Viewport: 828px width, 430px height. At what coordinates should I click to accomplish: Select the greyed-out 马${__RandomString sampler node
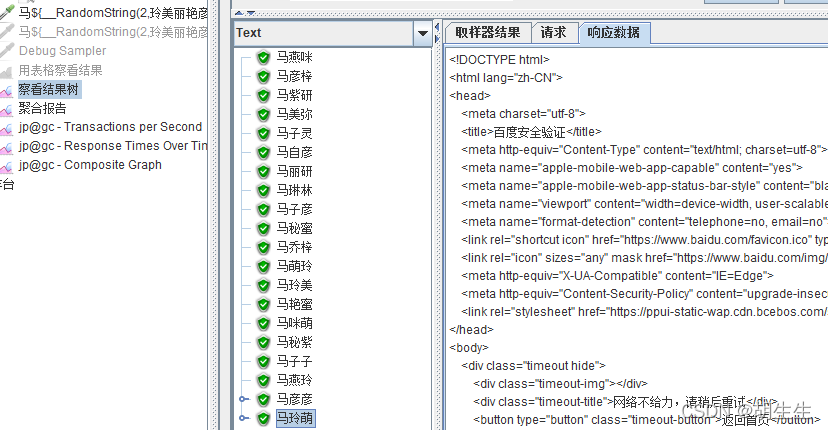(113, 32)
